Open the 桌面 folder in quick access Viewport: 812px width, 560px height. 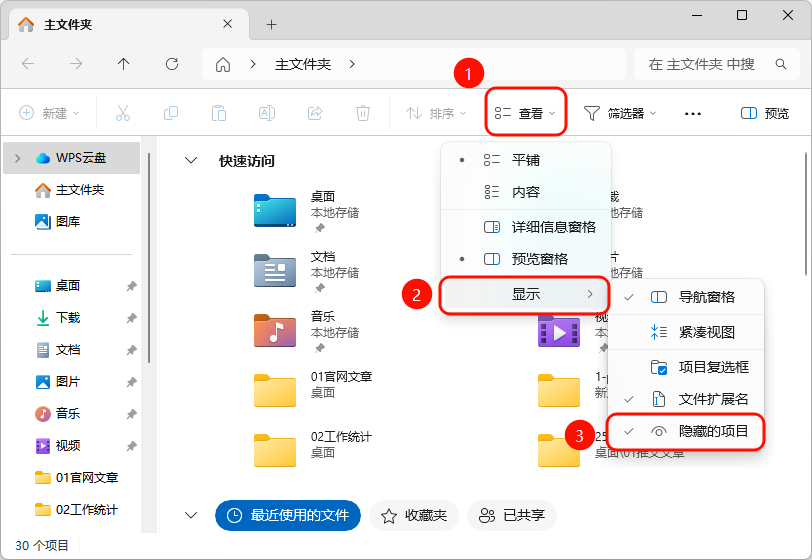274,211
